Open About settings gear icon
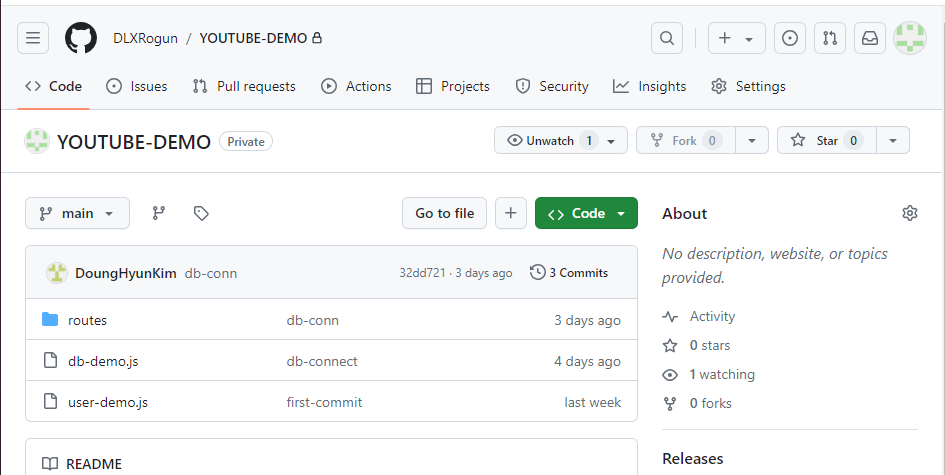Screen dimensions: 945x475 click(909, 213)
